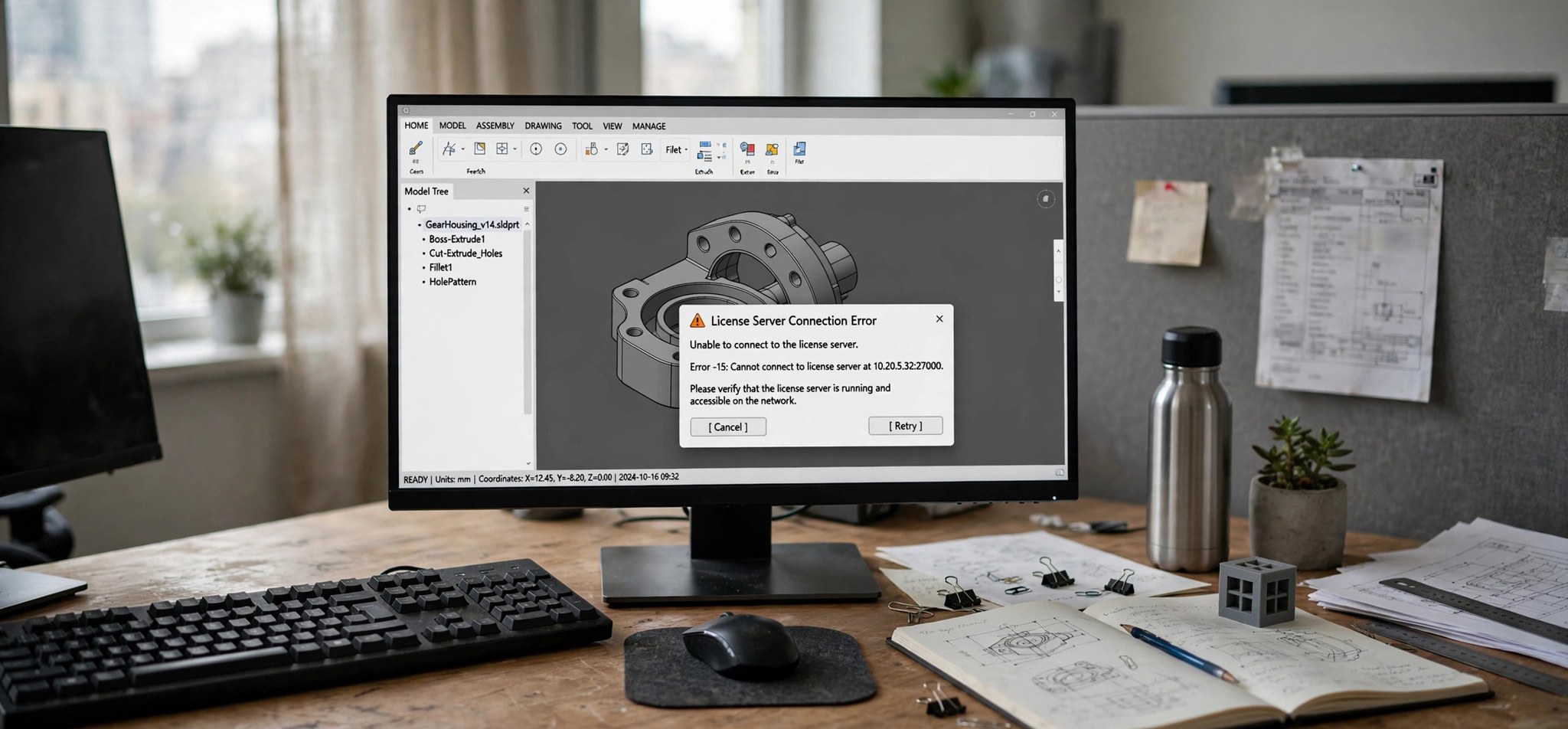This screenshot has width=1568, height=729.
Task: Select Cut-Extrude_Holes feature
Action: point(465,253)
